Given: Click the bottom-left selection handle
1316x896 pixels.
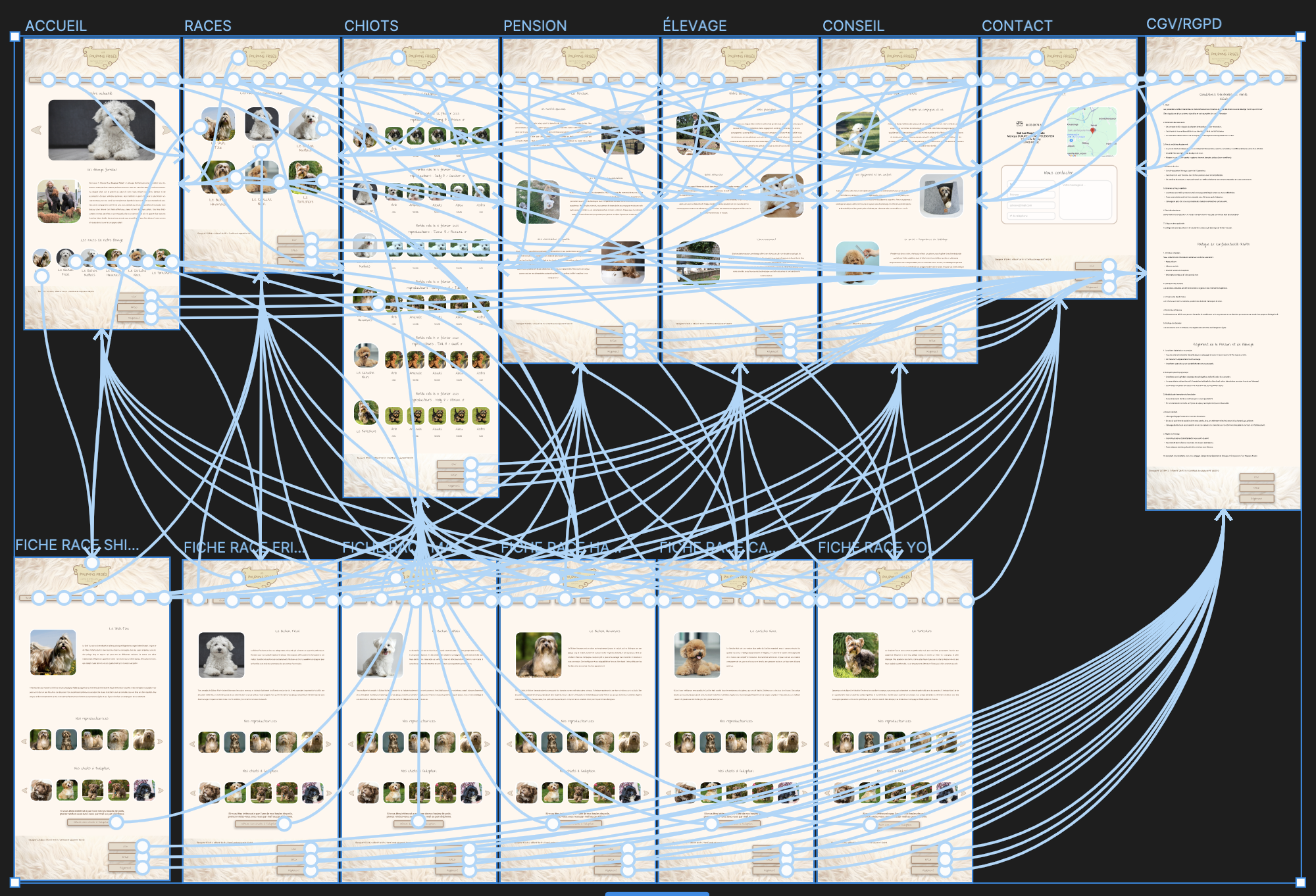Looking at the screenshot, I should [x=15, y=882].
